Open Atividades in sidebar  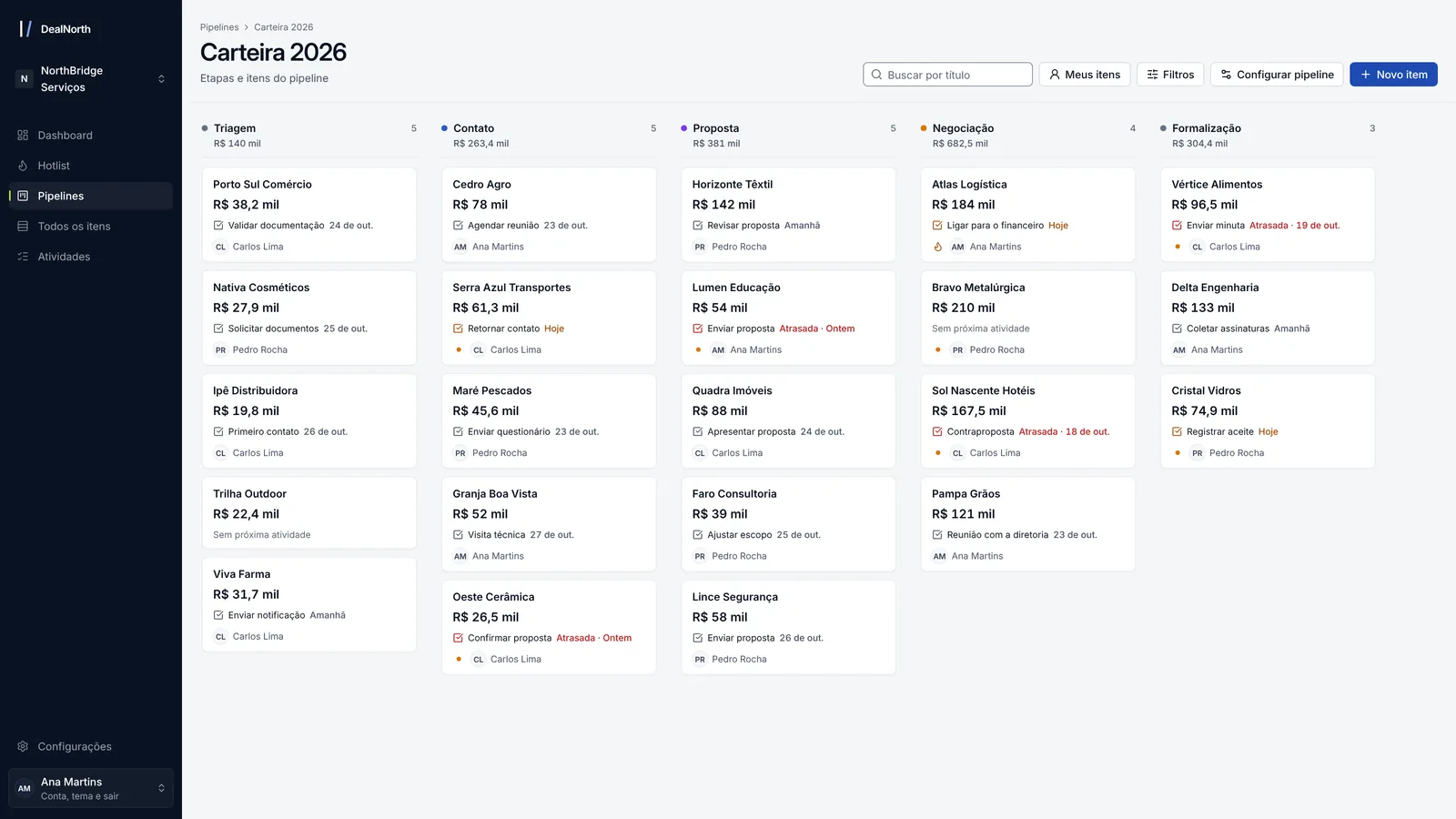tap(91, 257)
